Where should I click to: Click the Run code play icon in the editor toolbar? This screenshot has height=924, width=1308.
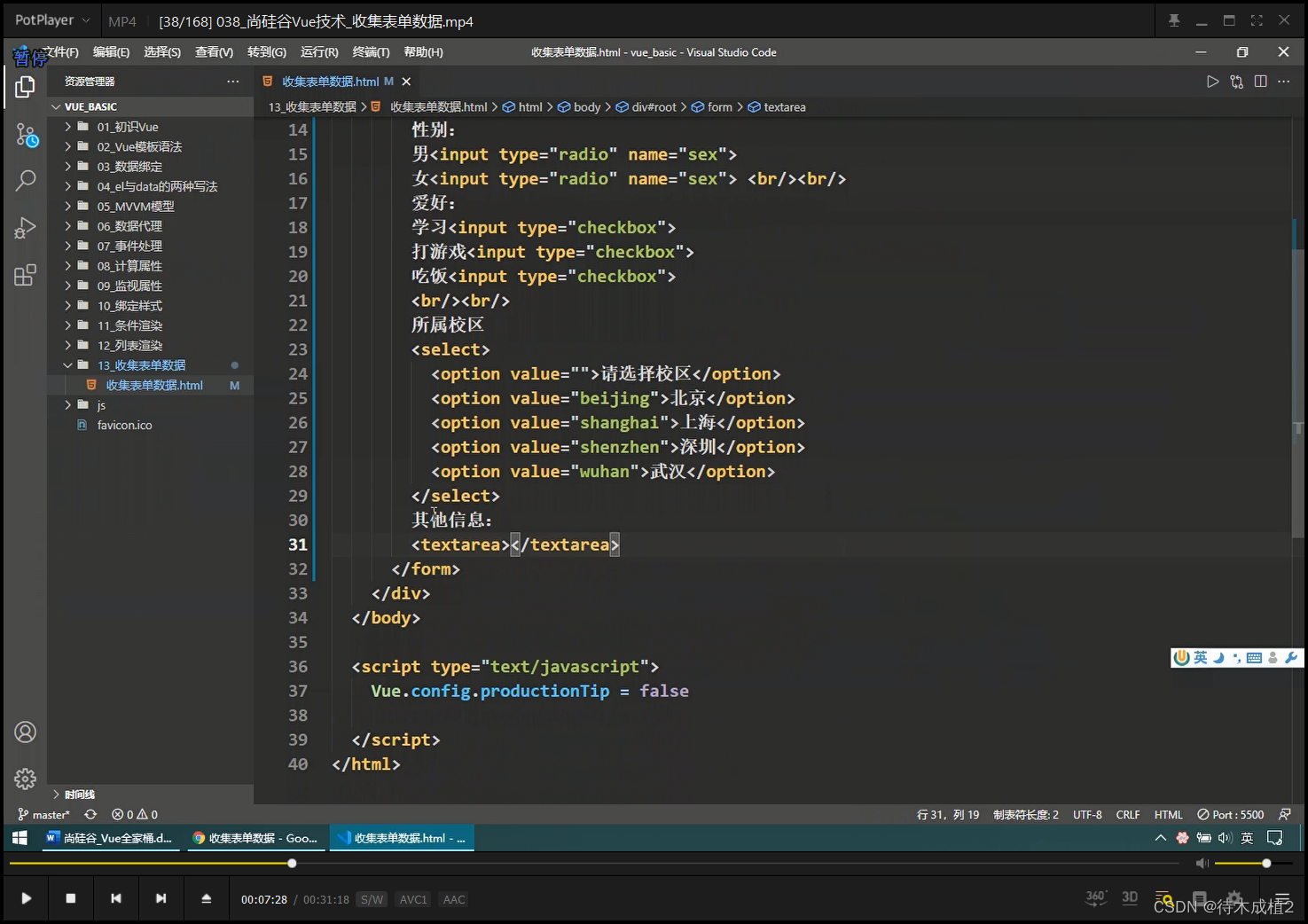point(1212,82)
